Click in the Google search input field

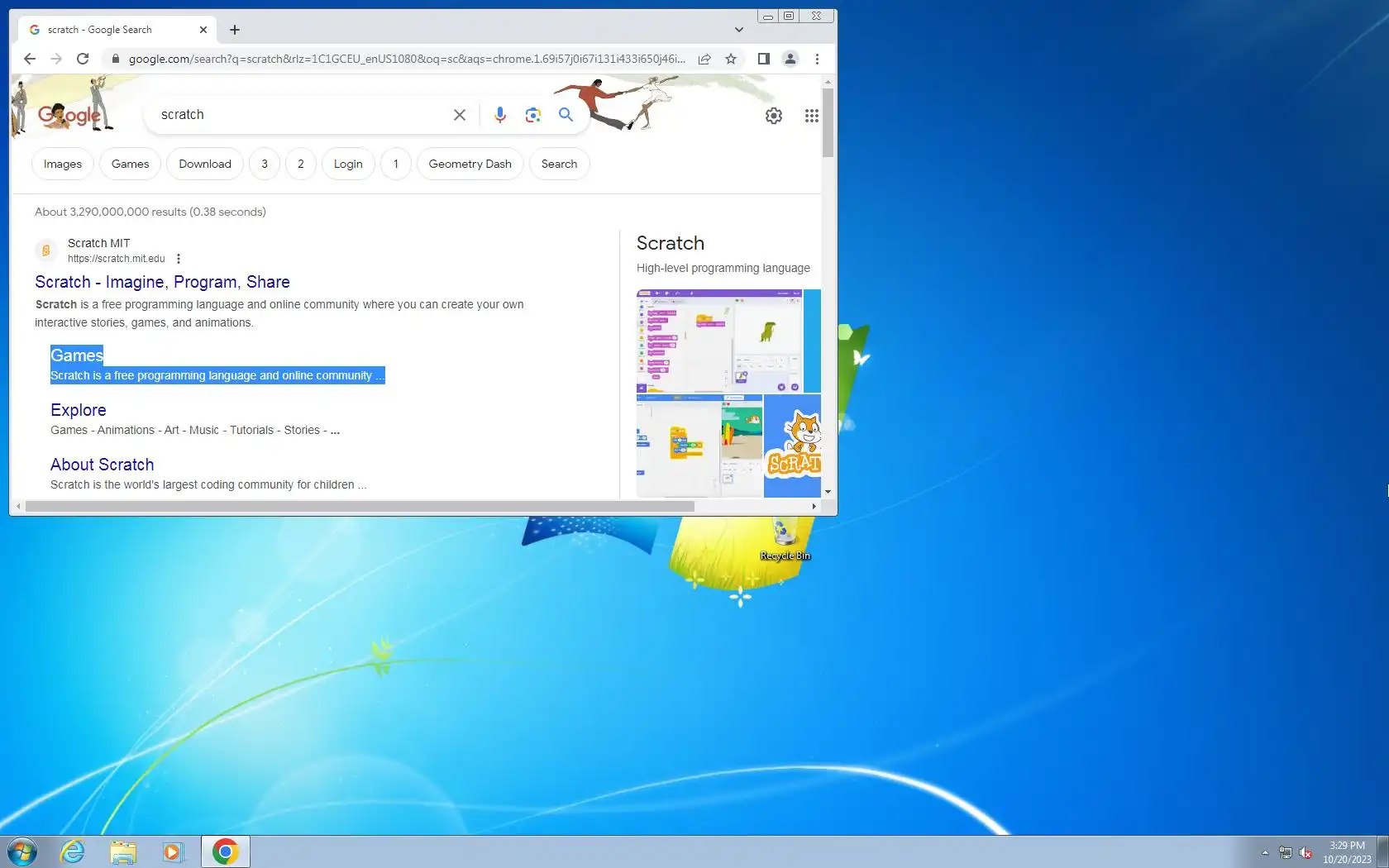tap(302, 115)
